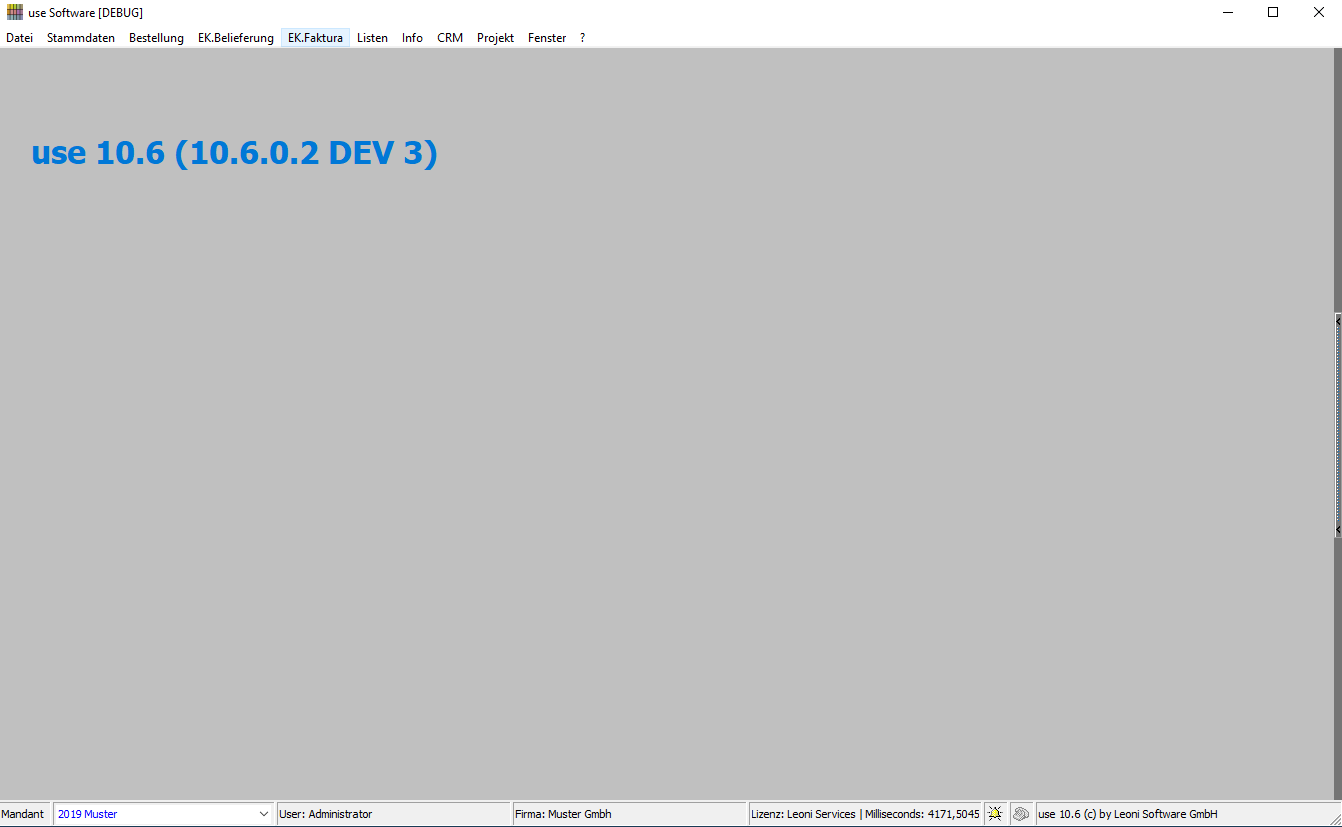
Task: Open the Datei menu
Action: 19,38
